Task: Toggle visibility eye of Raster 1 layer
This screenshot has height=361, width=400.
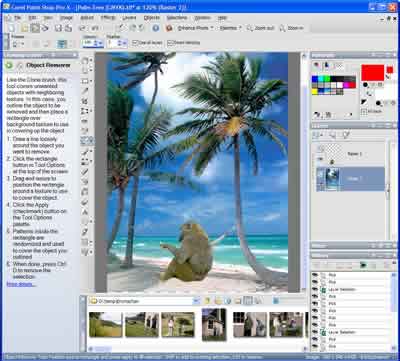Action: [320, 159]
